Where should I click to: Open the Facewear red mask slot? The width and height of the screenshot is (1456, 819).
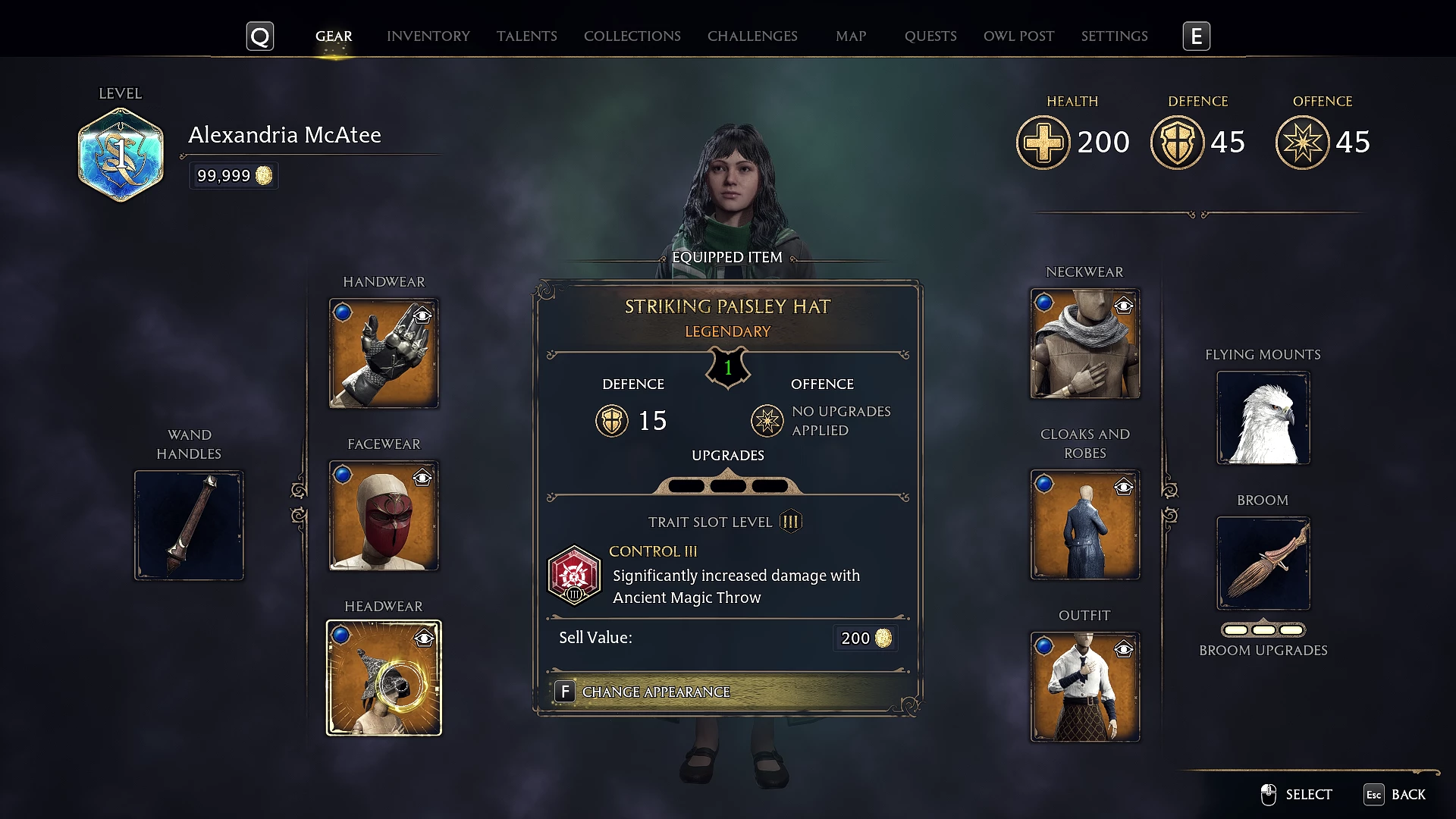[x=384, y=516]
